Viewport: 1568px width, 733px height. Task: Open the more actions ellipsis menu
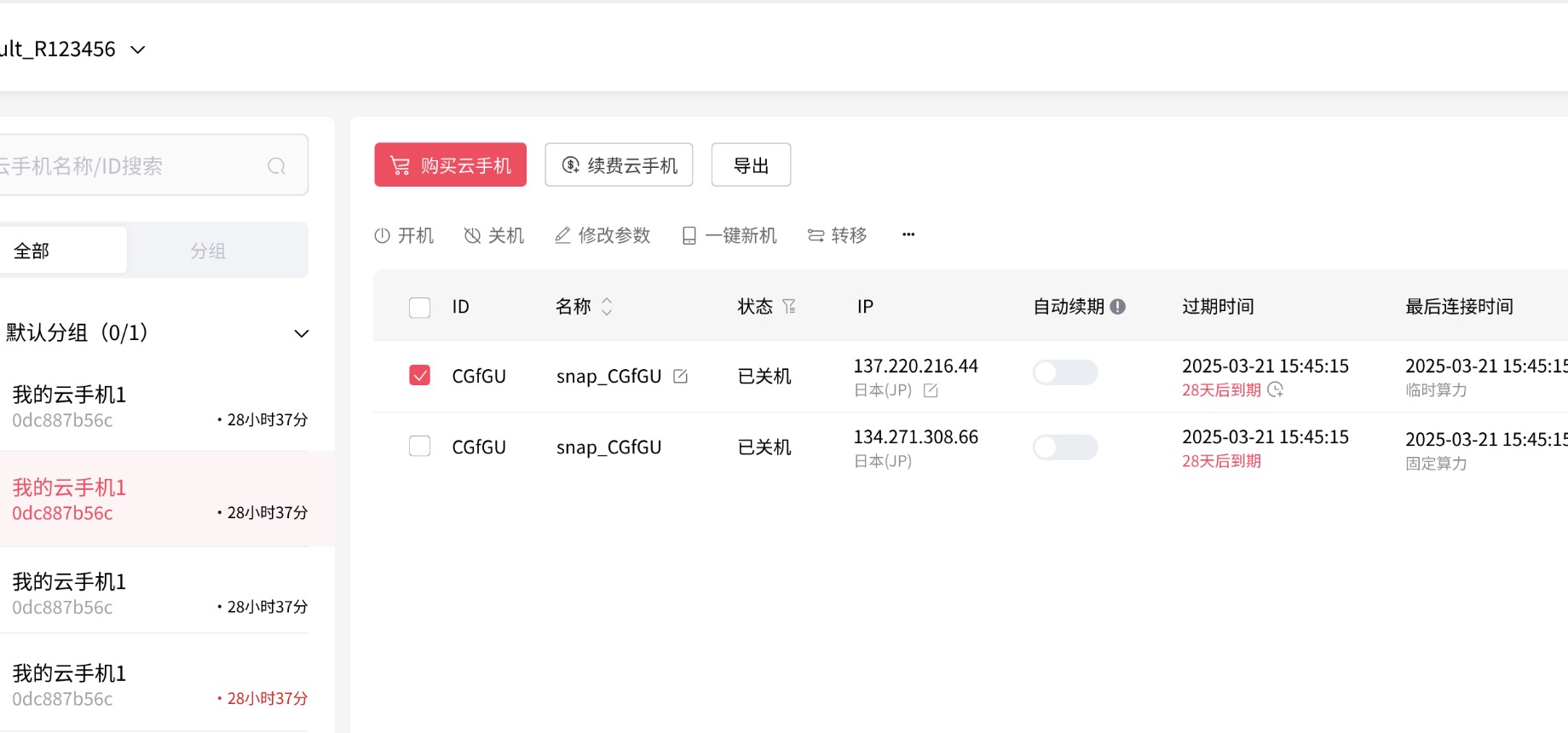tap(908, 234)
